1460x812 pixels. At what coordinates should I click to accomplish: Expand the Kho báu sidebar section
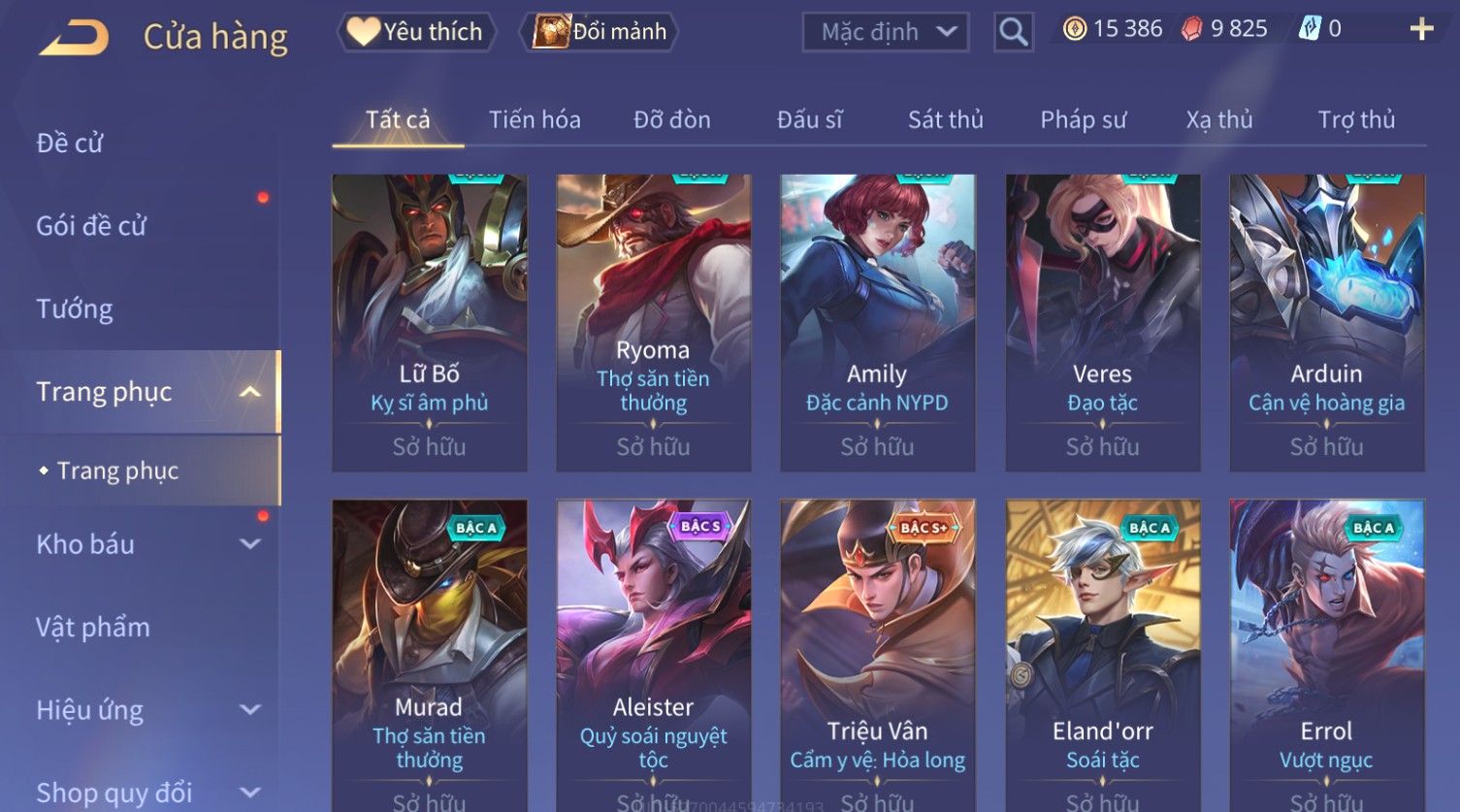[249, 544]
